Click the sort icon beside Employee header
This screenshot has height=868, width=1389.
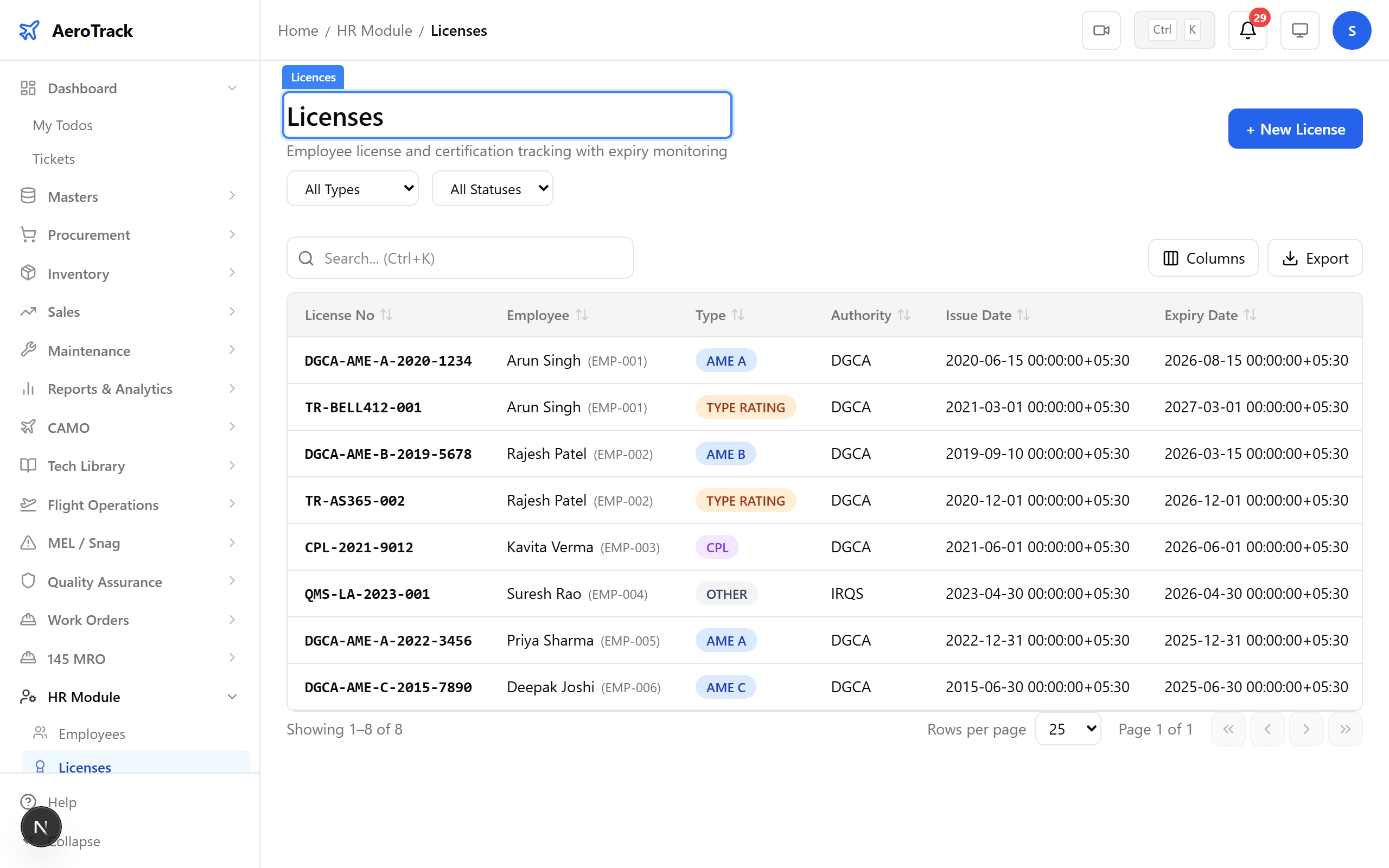pyautogui.click(x=582, y=315)
